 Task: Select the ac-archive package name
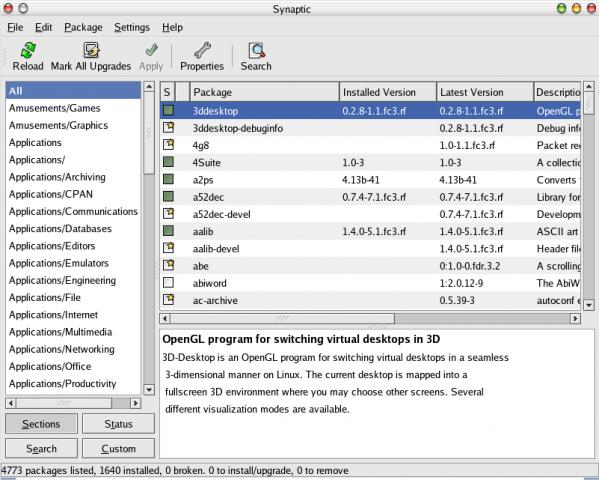[x=215, y=300]
